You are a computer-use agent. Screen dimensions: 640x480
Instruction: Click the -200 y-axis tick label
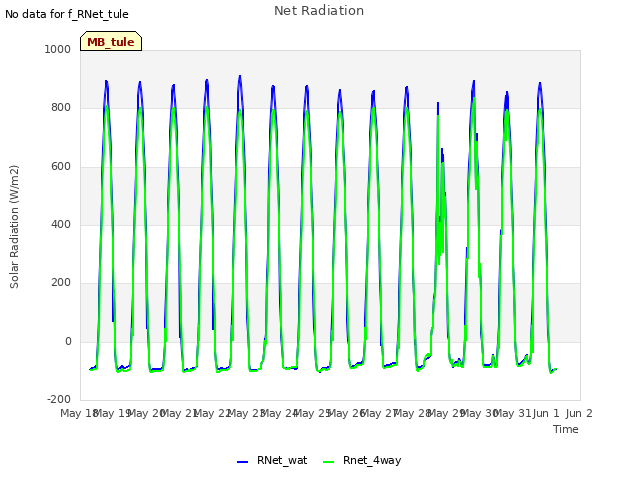point(59,399)
